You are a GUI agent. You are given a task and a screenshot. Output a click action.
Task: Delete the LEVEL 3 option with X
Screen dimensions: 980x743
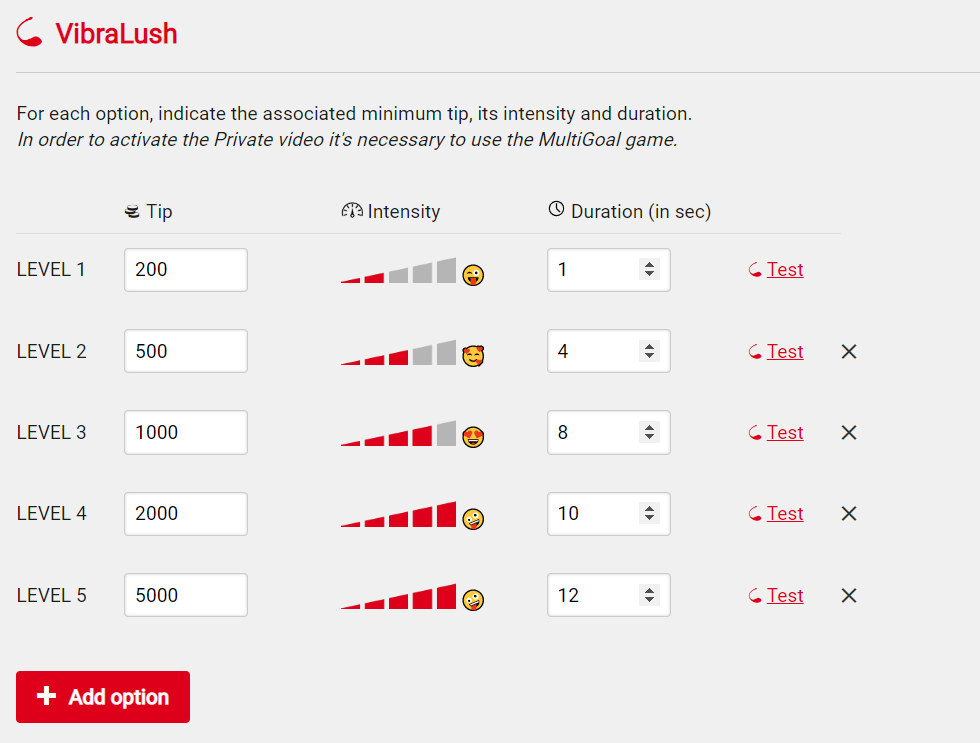849,432
